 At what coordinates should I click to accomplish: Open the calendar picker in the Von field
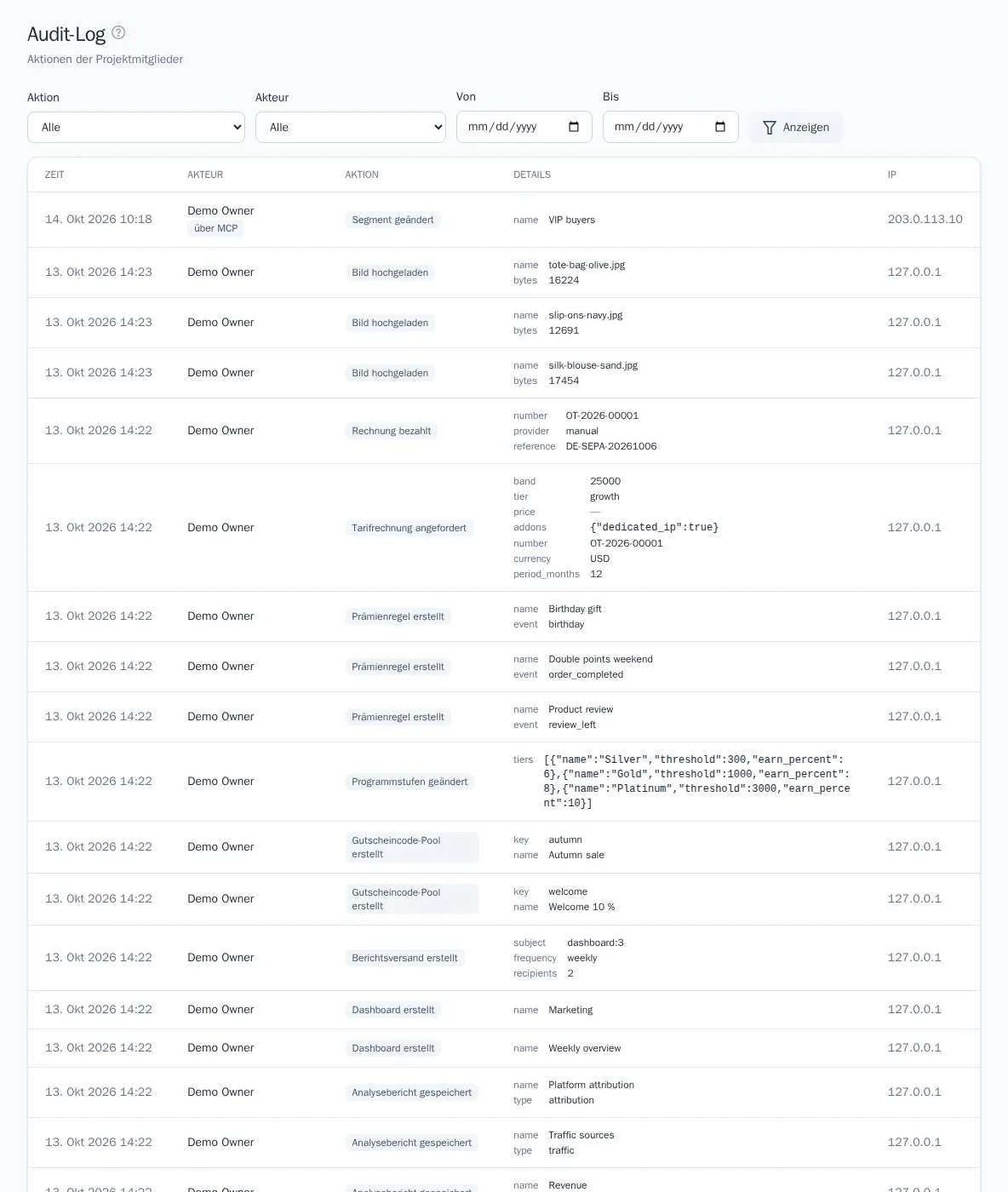pos(574,127)
